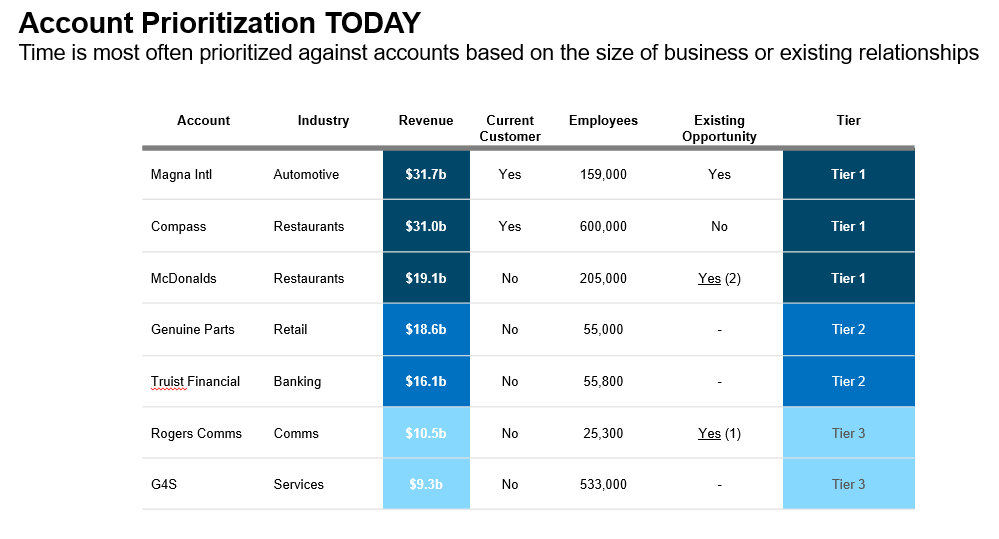Select the Existing Opportunity column header

pos(719,128)
